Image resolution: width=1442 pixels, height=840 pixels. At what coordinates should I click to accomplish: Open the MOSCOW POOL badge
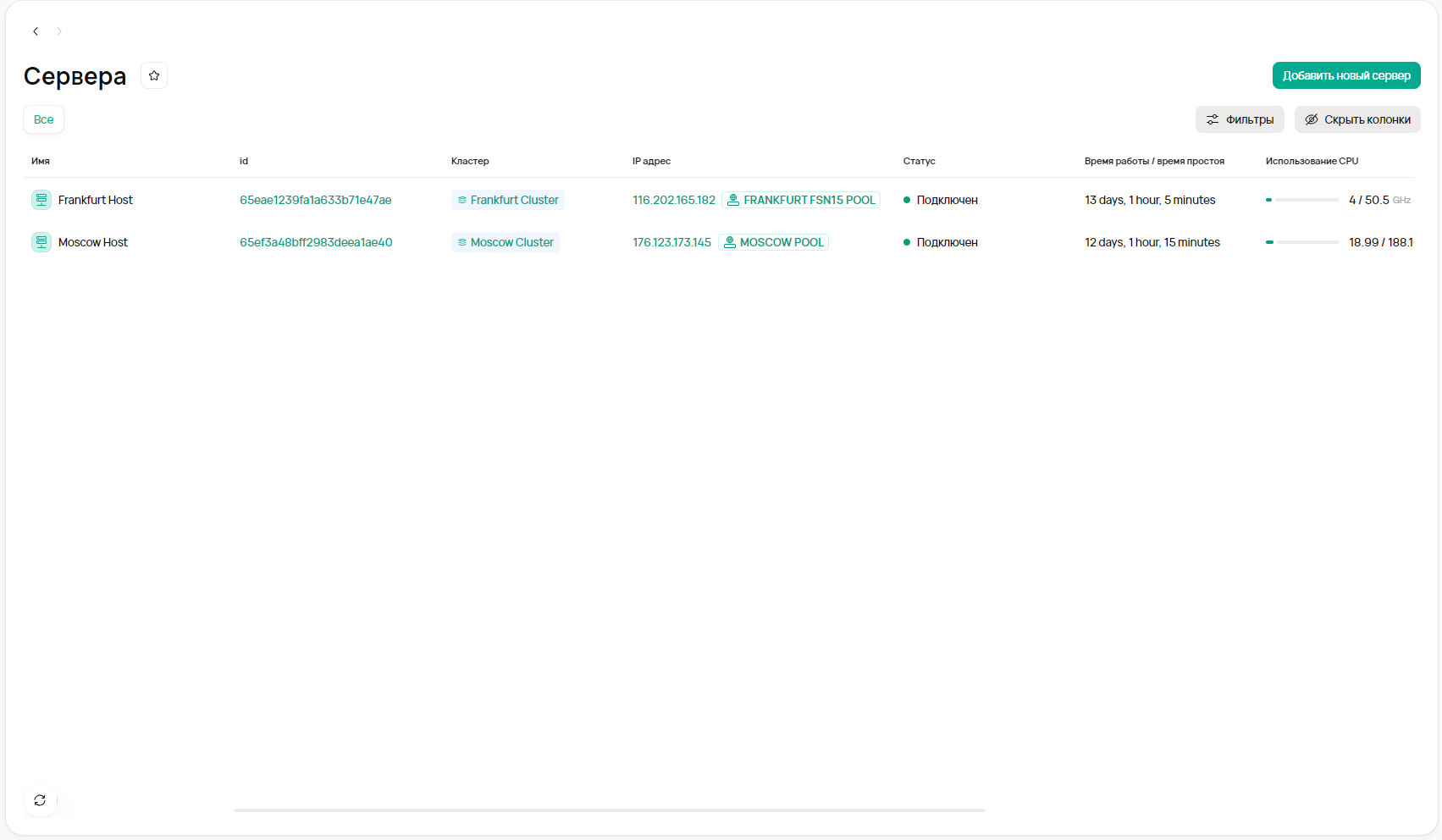point(773,242)
